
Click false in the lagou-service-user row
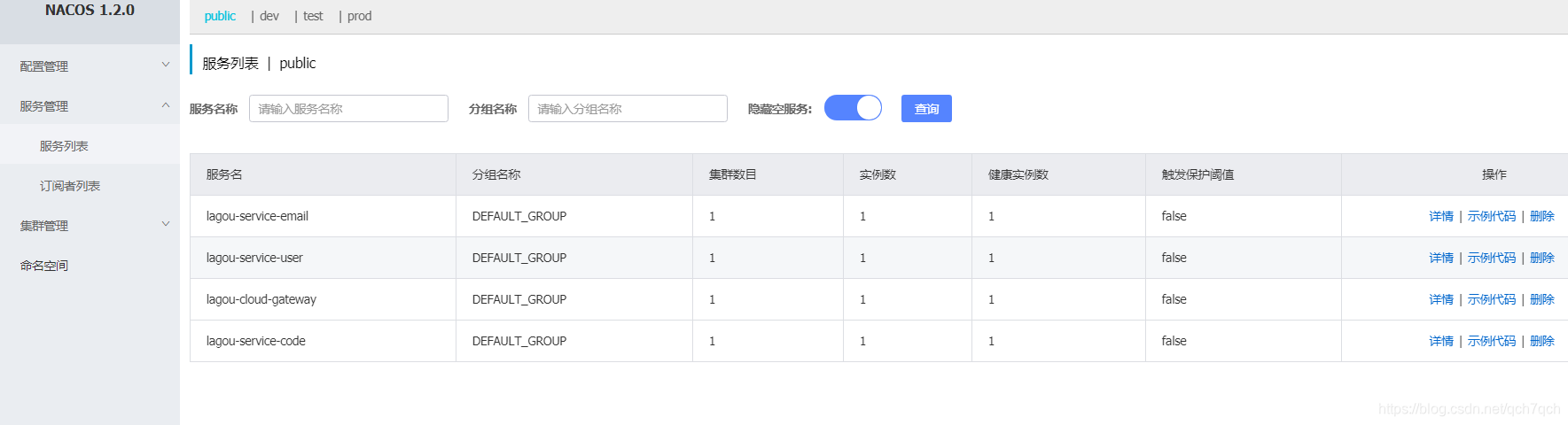point(1174,258)
